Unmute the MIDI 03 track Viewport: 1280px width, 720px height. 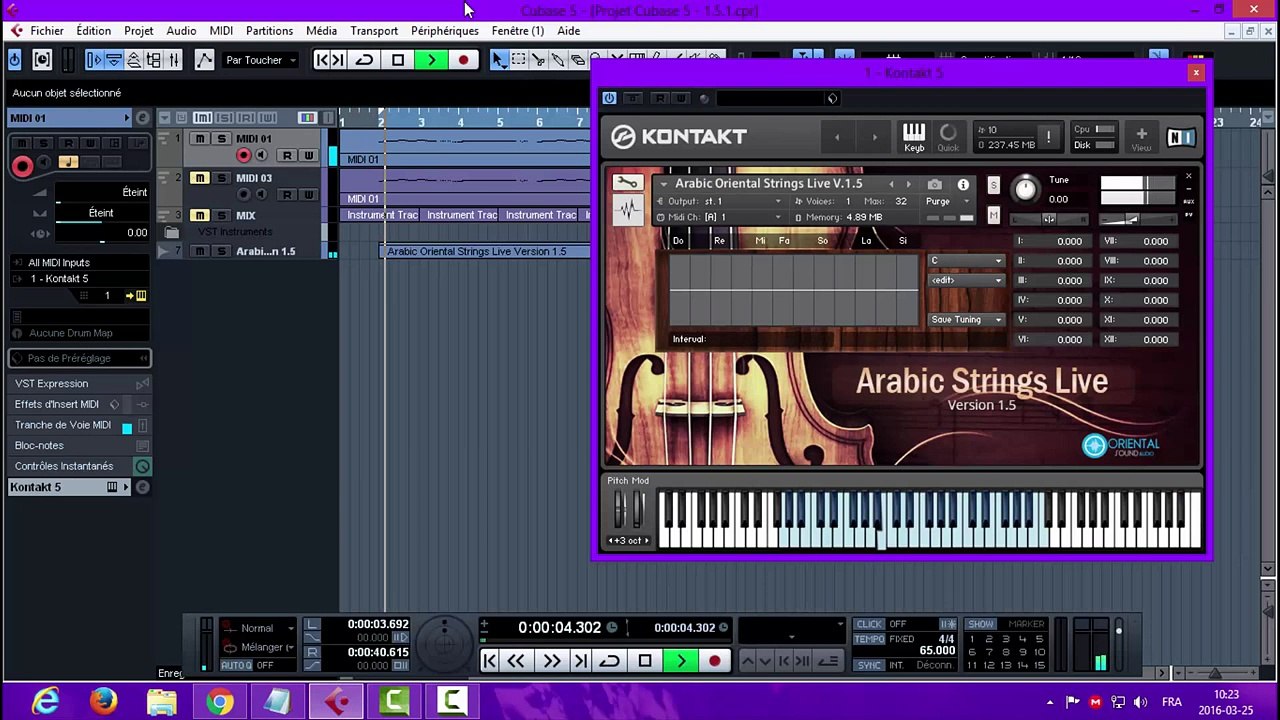point(200,178)
